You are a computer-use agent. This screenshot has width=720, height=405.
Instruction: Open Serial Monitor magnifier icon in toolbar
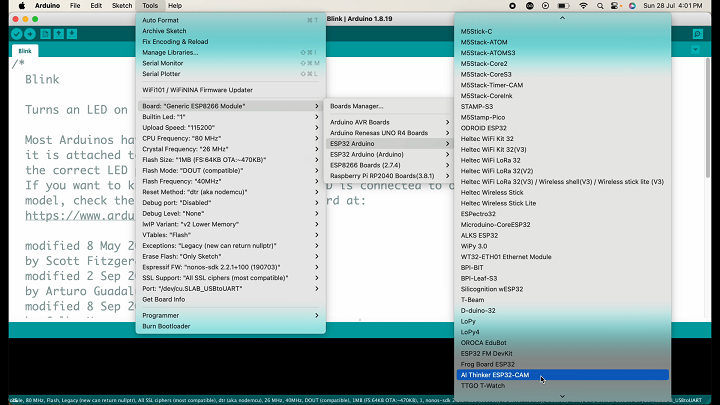click(x=698, y=34)
